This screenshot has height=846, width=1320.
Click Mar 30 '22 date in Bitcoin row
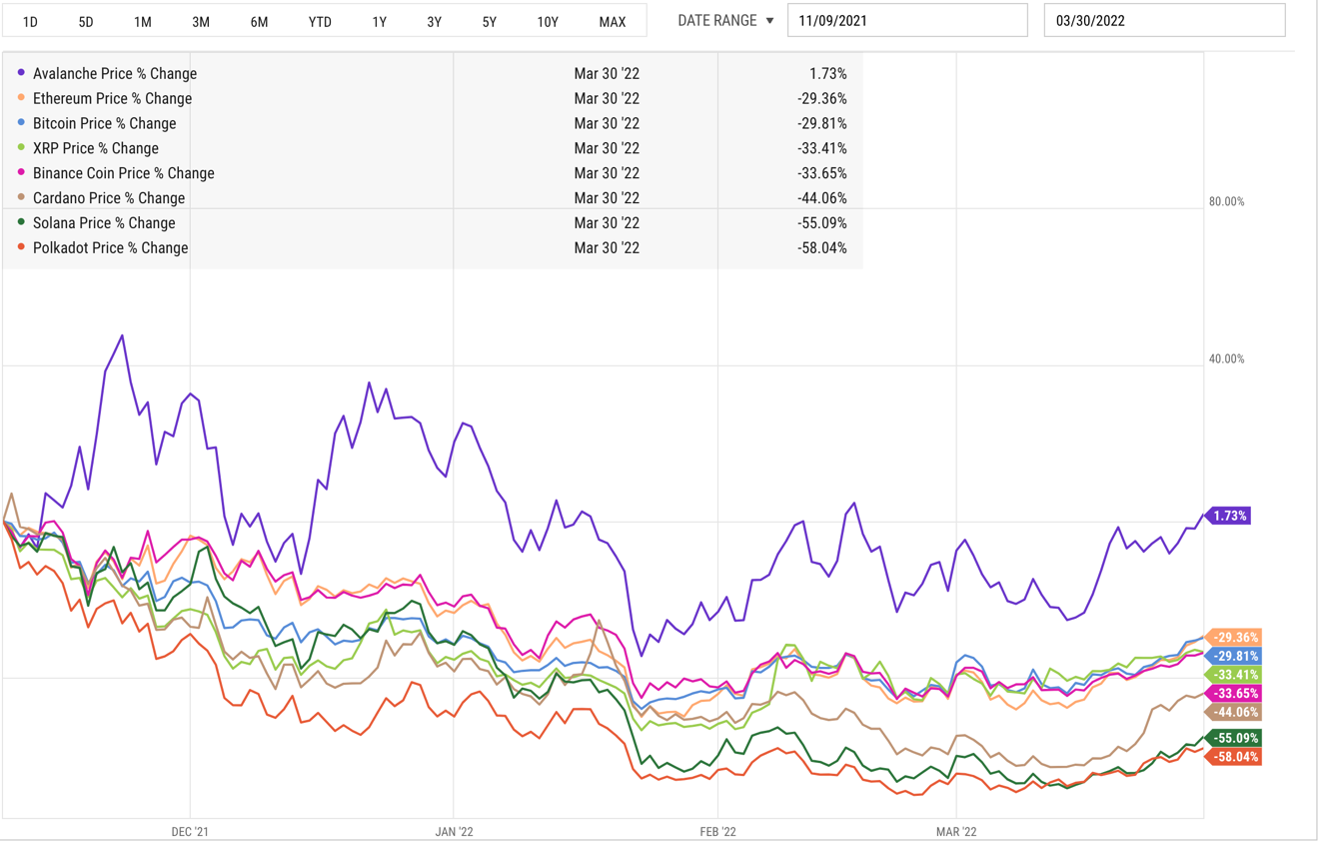pos(606,124)
